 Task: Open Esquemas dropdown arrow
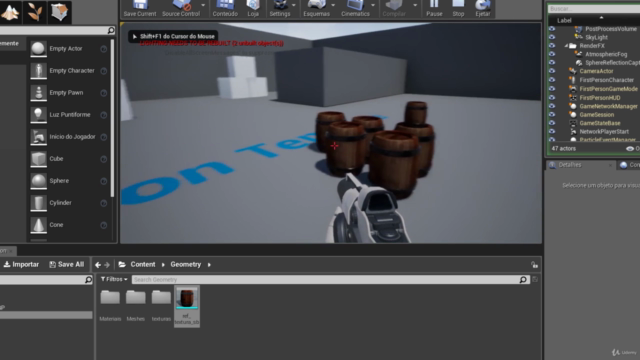point(333,5)
